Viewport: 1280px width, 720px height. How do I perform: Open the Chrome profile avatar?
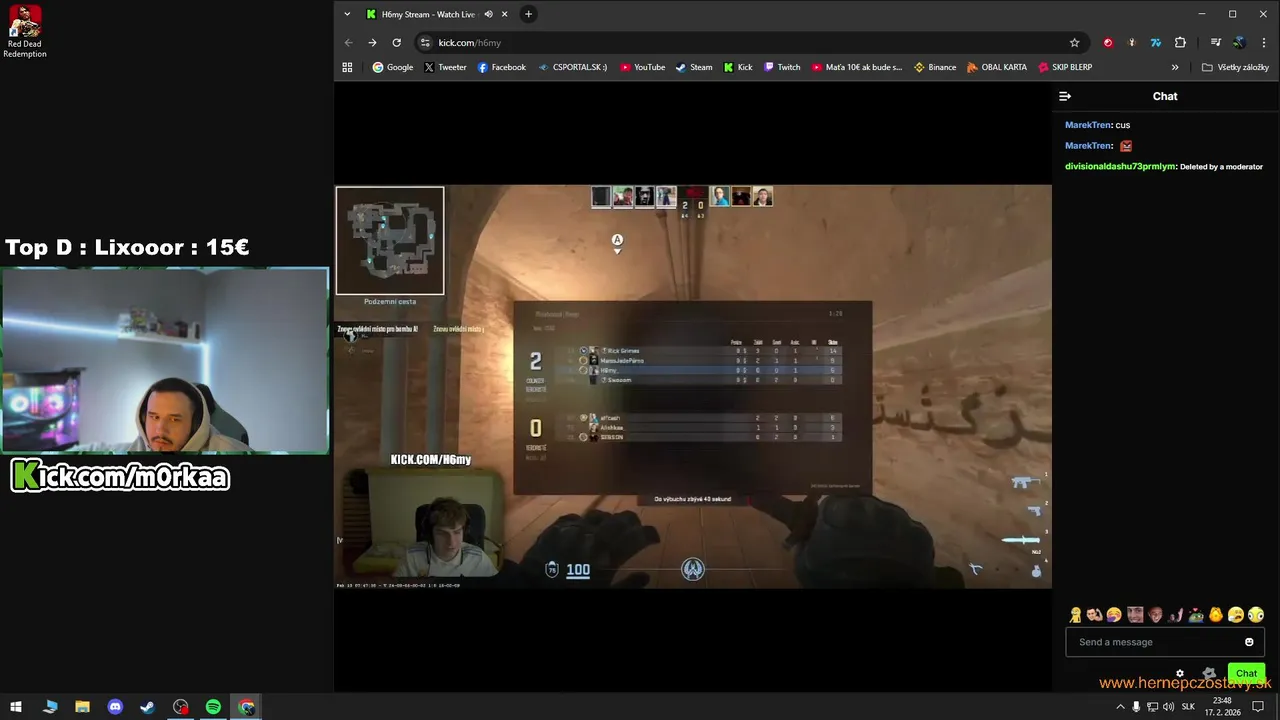coord(1240,43)
